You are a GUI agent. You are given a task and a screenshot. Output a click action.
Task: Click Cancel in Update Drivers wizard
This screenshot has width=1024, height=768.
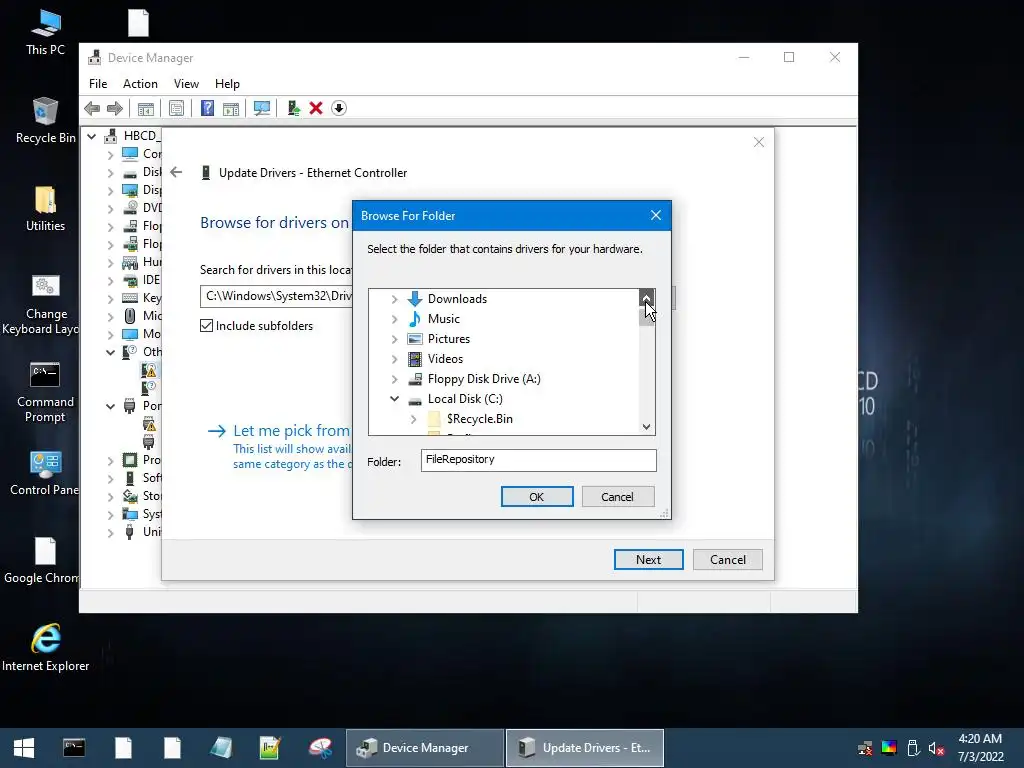728,560
